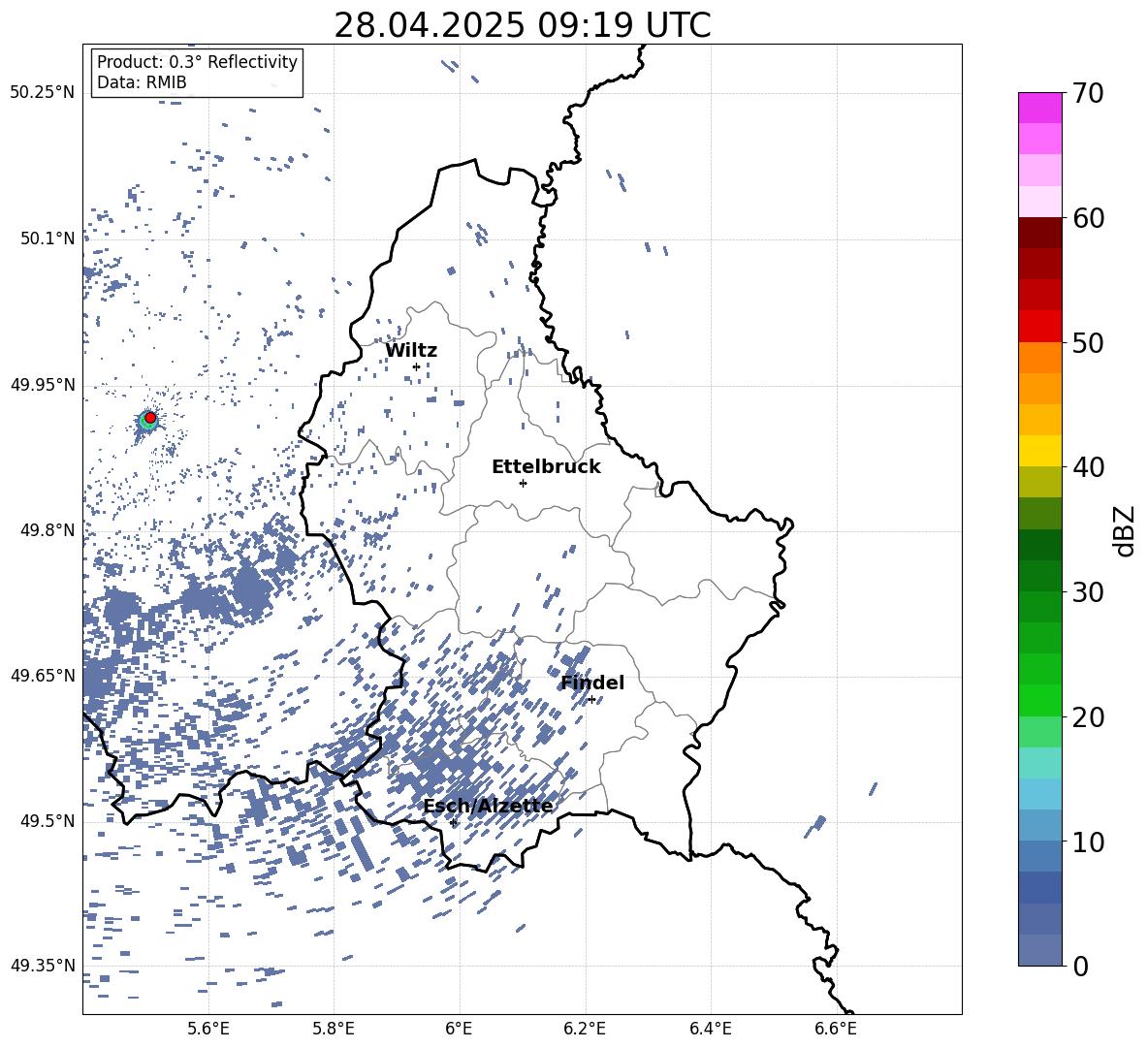The width and height of the screenshot is (1148, 1048).
Task: Click the 50 value on the colorbar
Action: tap(1088, 343)
